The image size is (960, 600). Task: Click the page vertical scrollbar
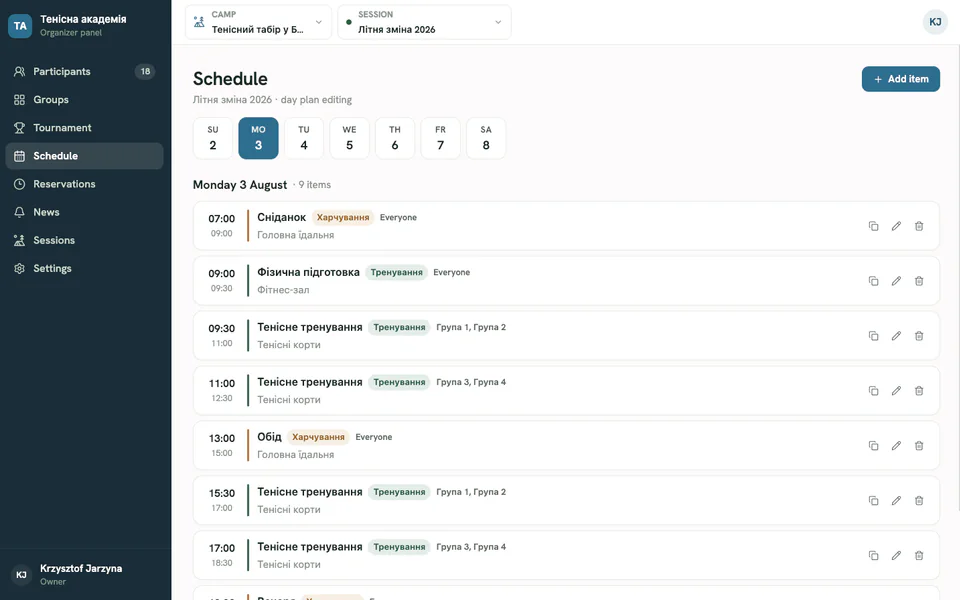(957, 278)
